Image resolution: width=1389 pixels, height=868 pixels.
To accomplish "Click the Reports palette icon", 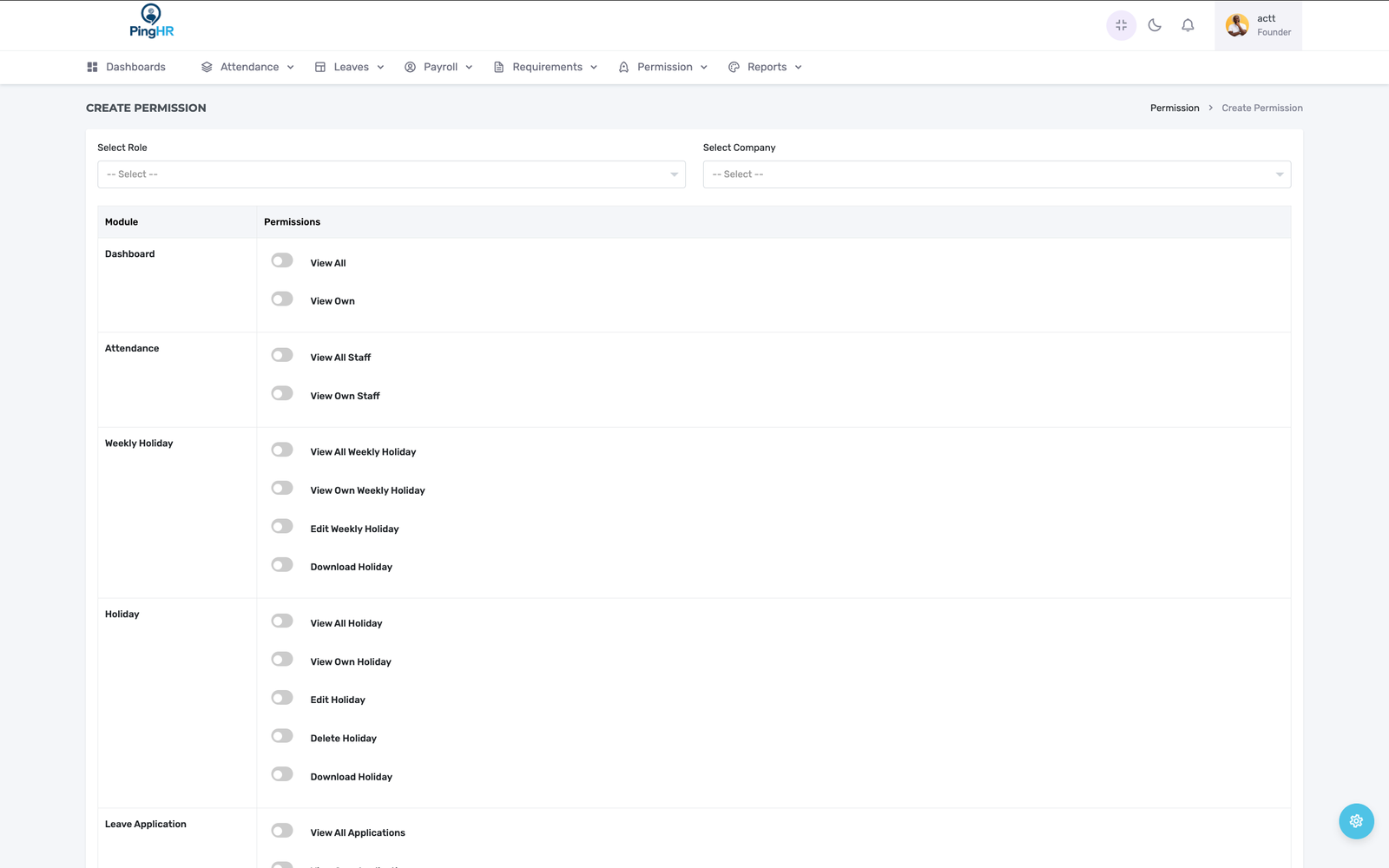I will tap(734, 67).
